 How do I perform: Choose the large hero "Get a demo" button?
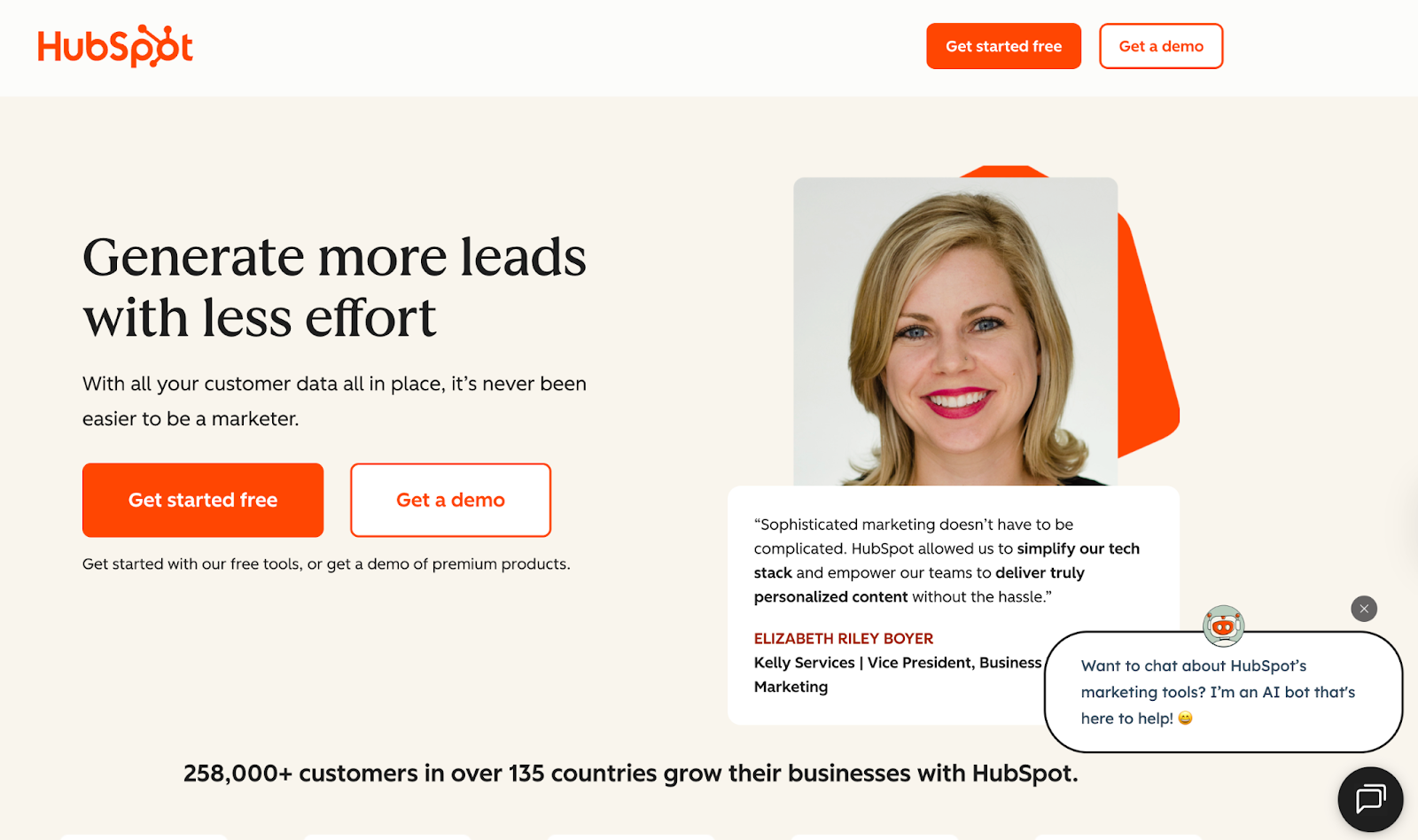click(450, 500)
